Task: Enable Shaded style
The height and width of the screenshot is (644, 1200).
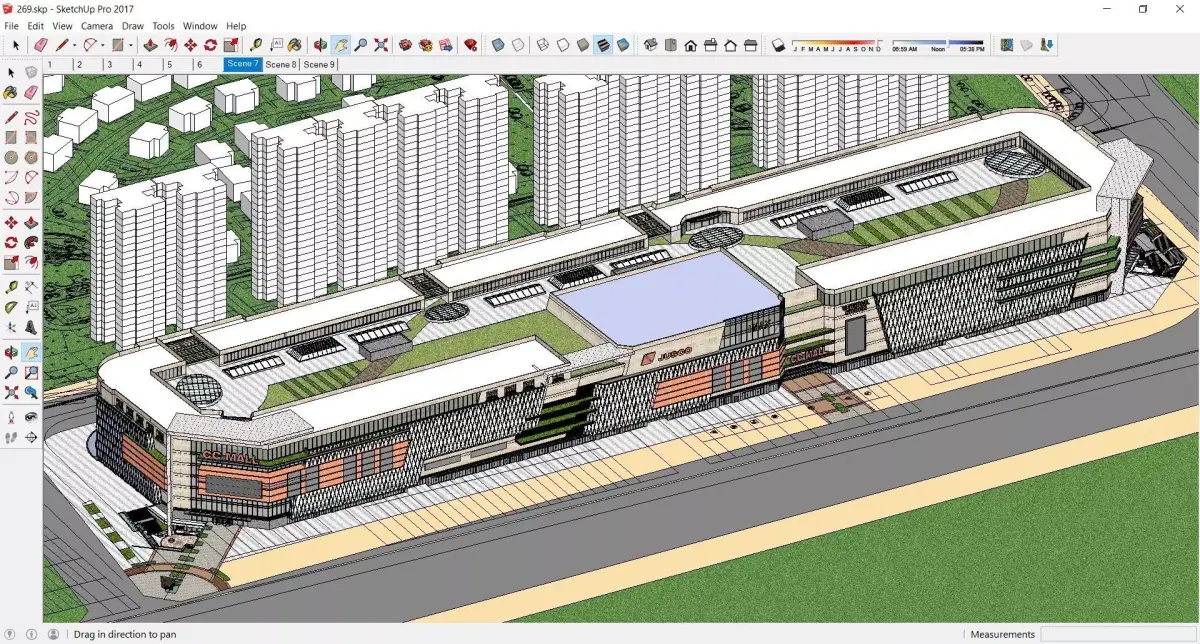Action: 582,45
